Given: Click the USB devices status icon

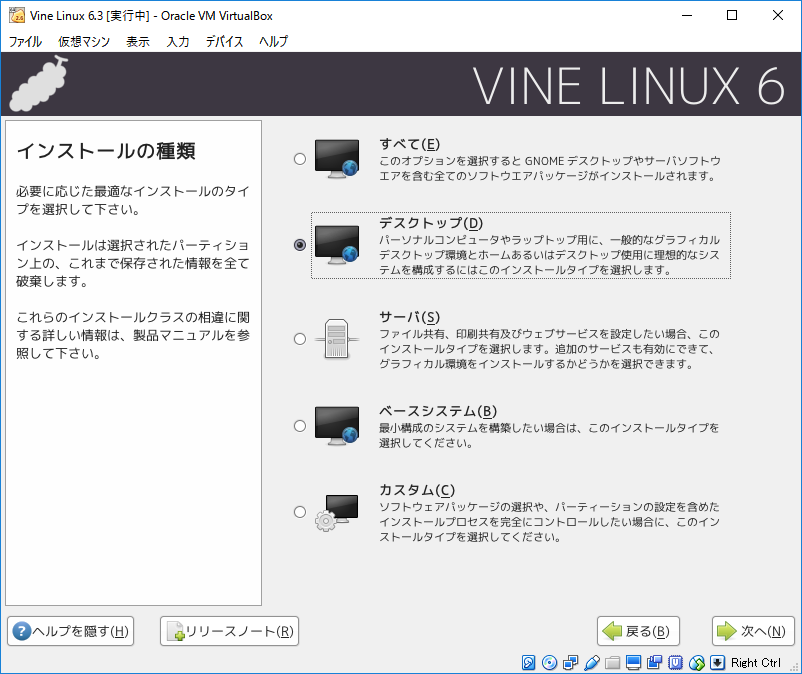Looking at the screenshot, I should [x=591, y=663].
